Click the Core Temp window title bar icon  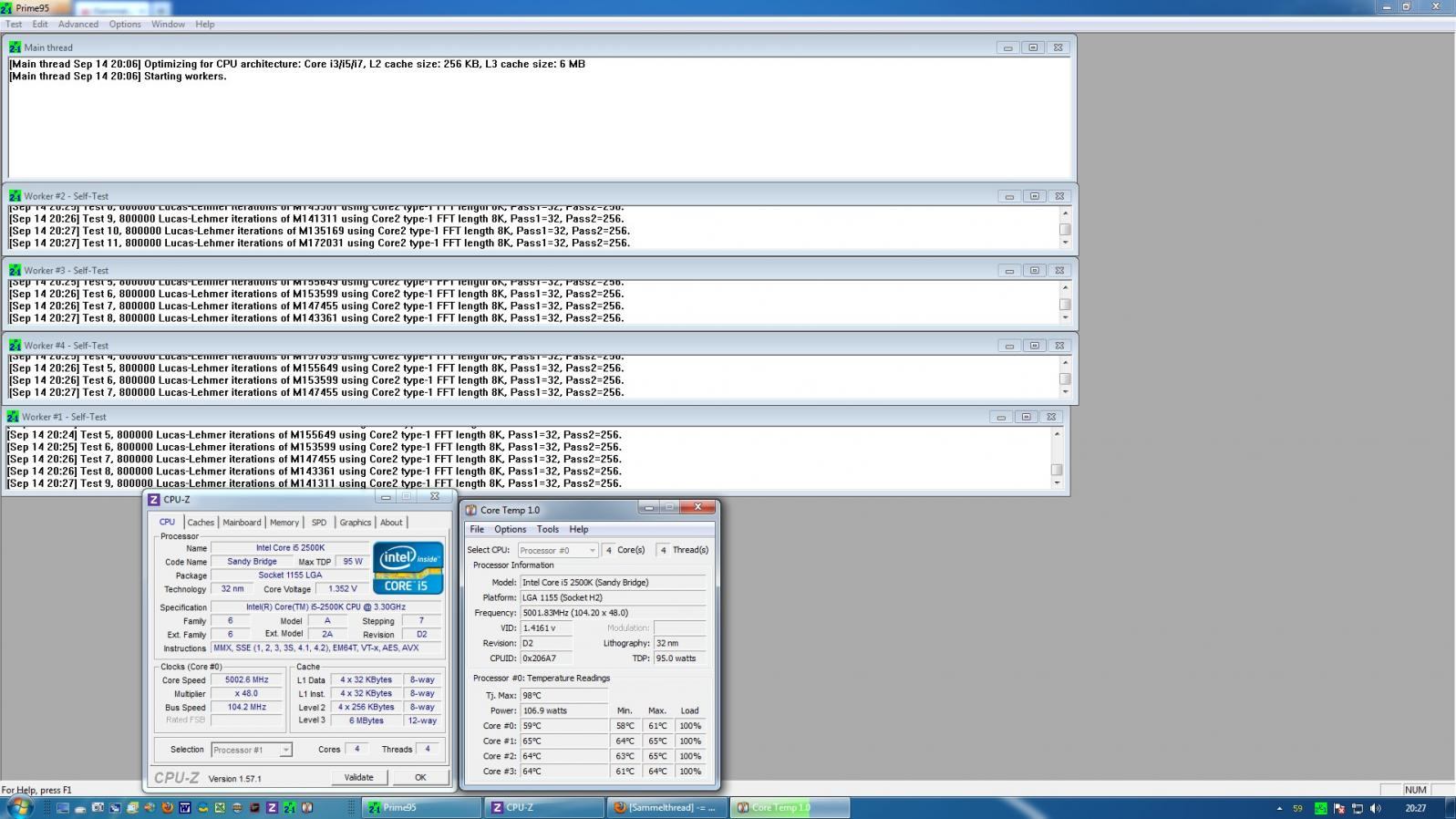pyautogui.click(x=471, y=511)
